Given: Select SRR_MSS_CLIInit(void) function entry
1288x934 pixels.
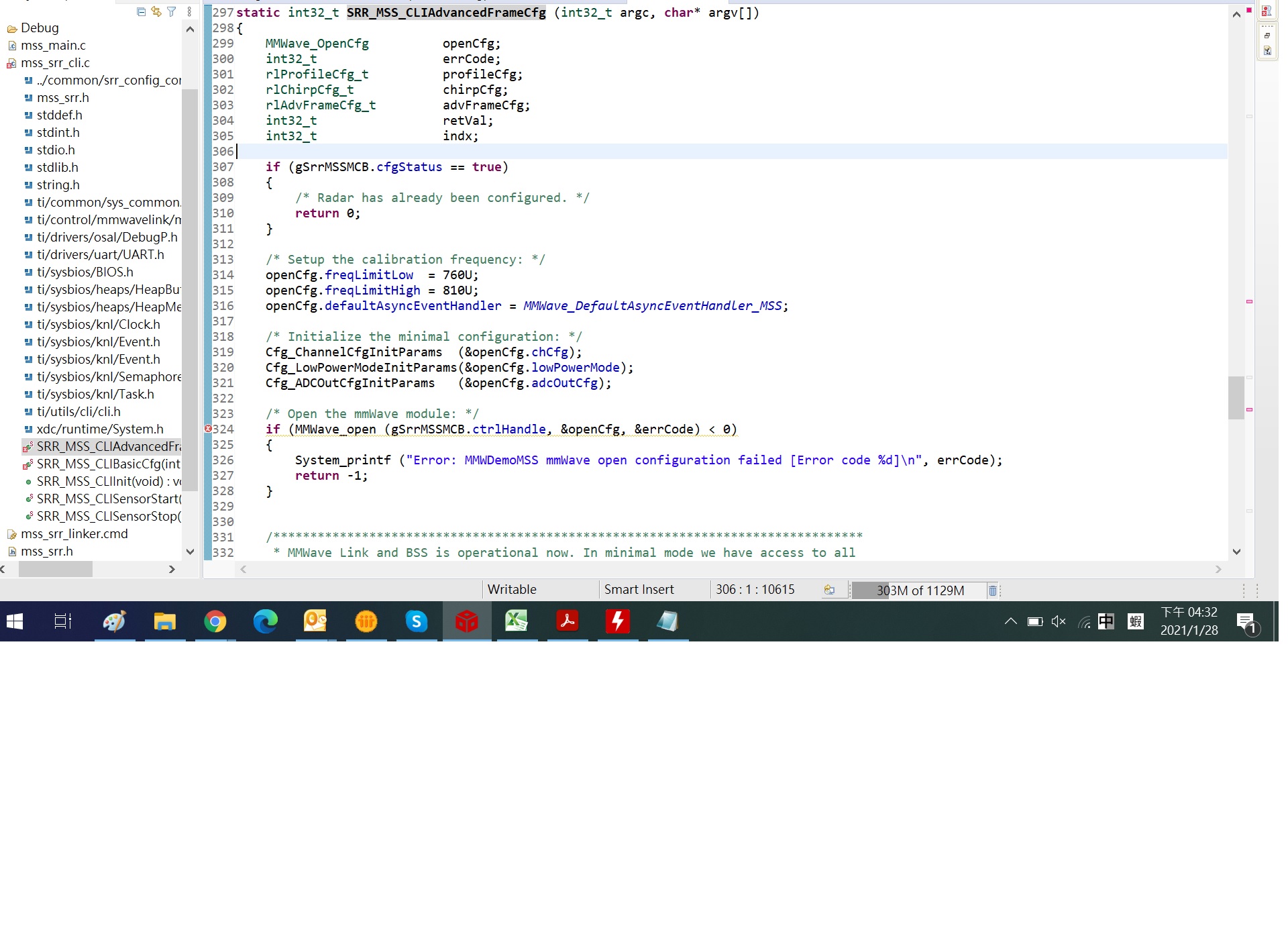Looking at the screenshot, I should click(102, 482).
